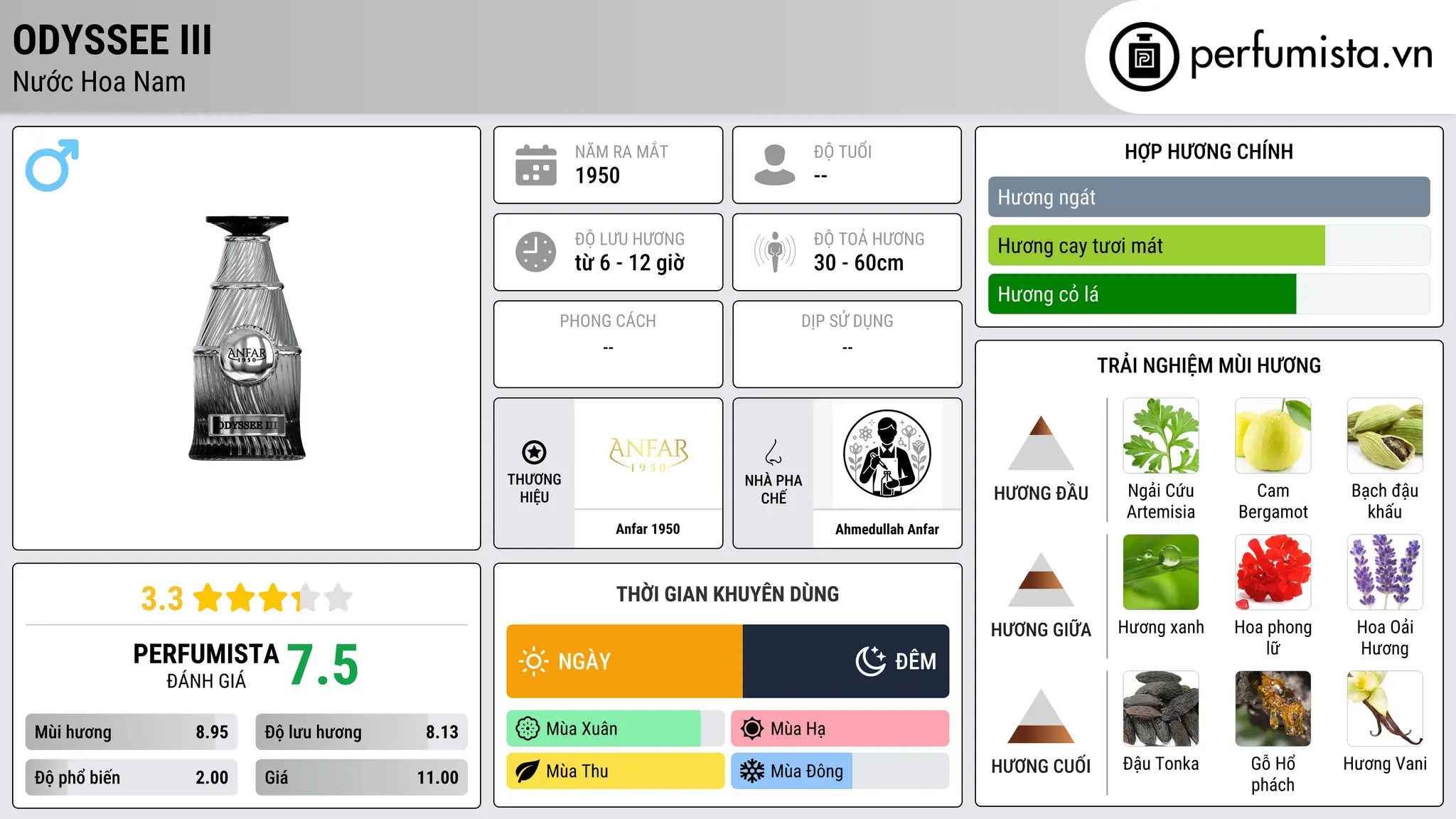Click the blue male gender symbol
The width and height of the screenshot is (1456, 819).
tap(52, 165)
